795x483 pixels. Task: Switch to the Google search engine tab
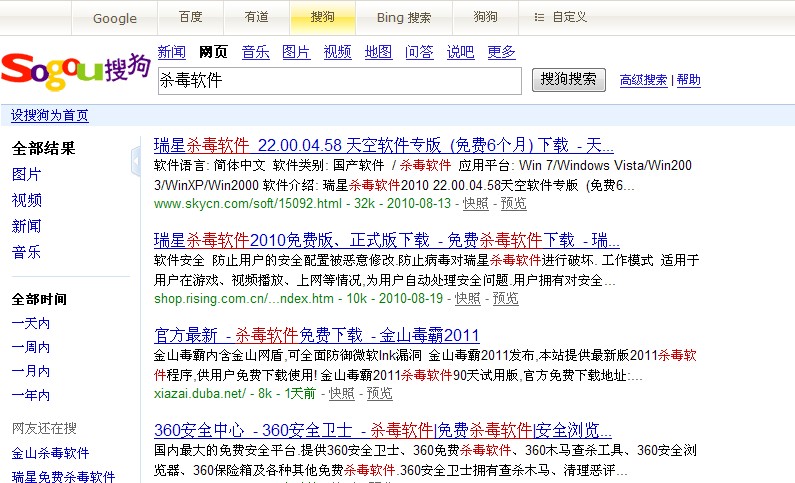[115, 18]
